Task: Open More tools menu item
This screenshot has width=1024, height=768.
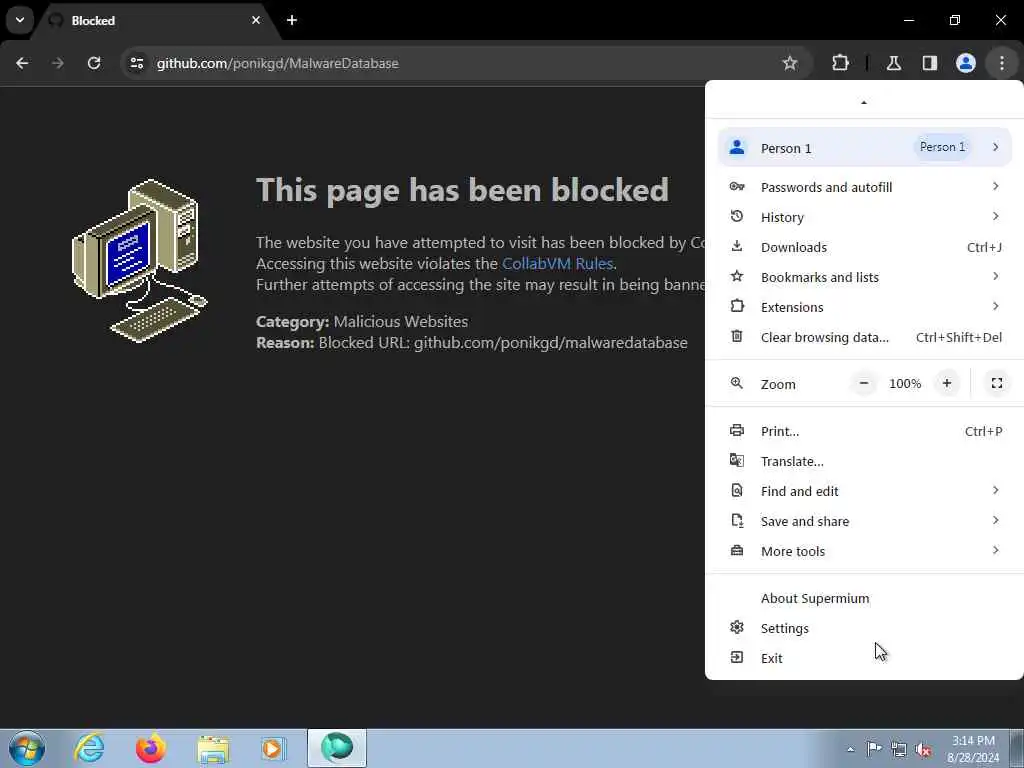Action: point(865,552)
